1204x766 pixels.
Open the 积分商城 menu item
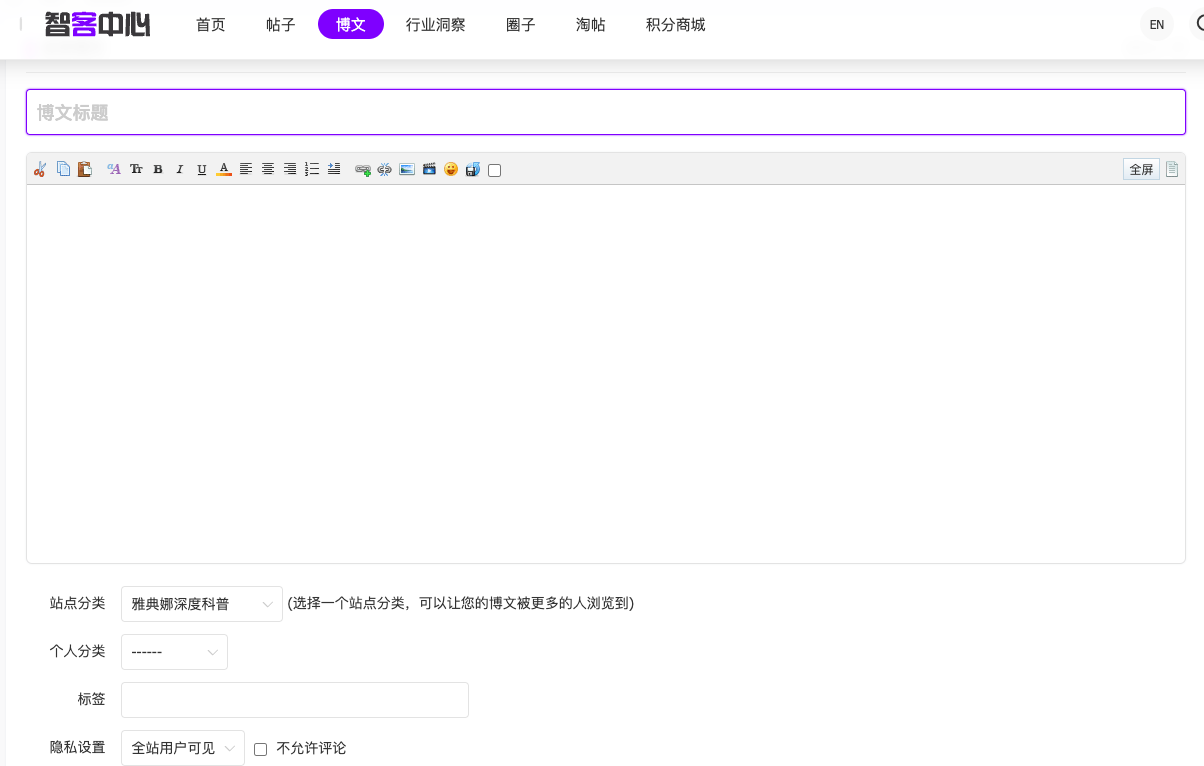675,25
